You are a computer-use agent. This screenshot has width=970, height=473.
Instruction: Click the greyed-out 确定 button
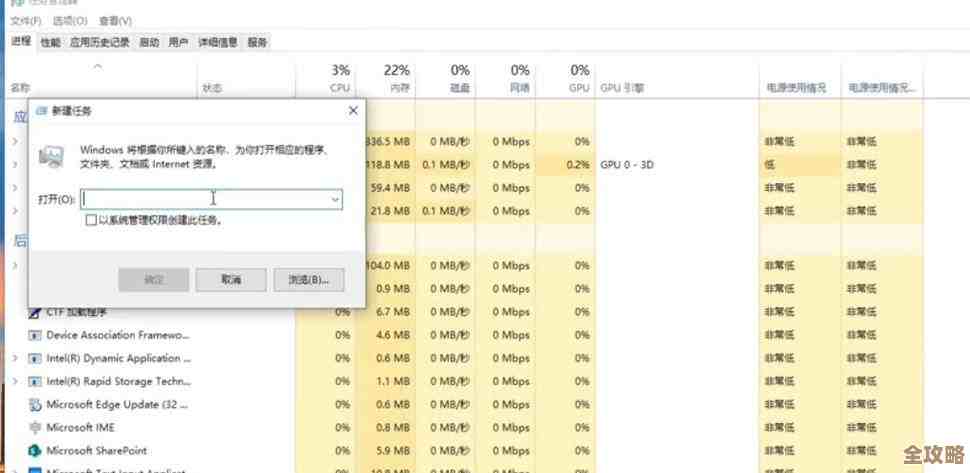tap(153, 280)
